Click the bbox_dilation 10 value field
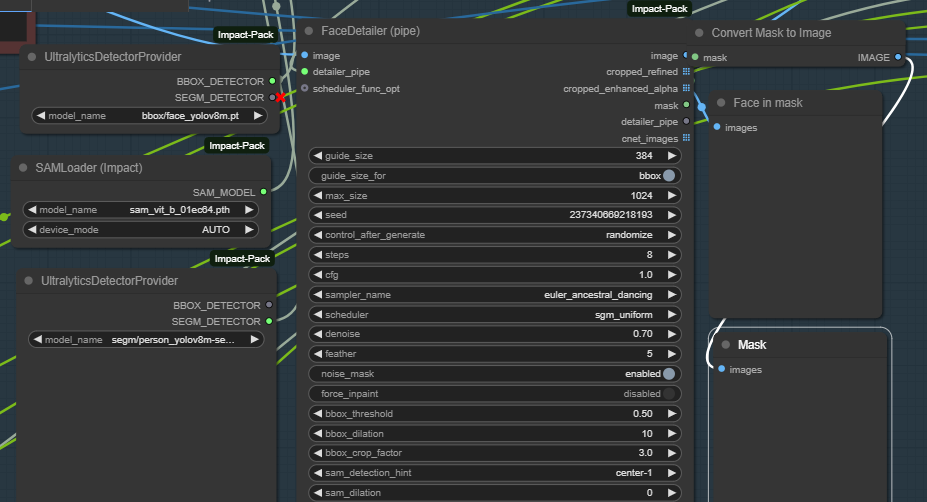 (x=495, y=433)
